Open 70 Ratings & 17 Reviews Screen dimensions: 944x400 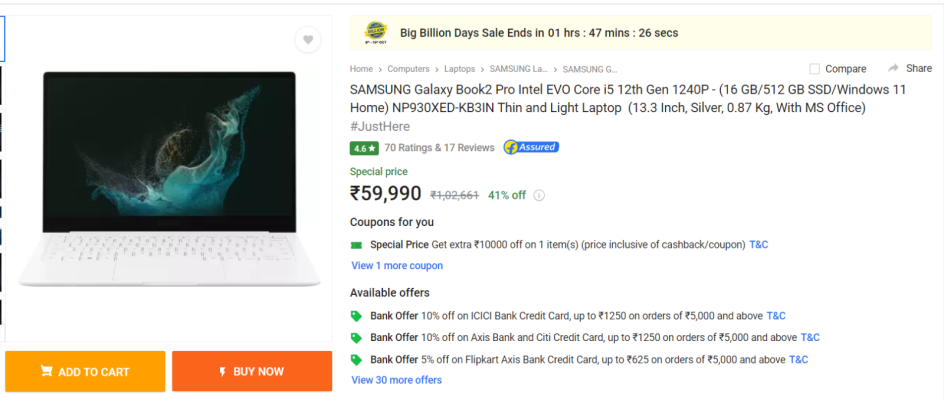pos(439,148)
